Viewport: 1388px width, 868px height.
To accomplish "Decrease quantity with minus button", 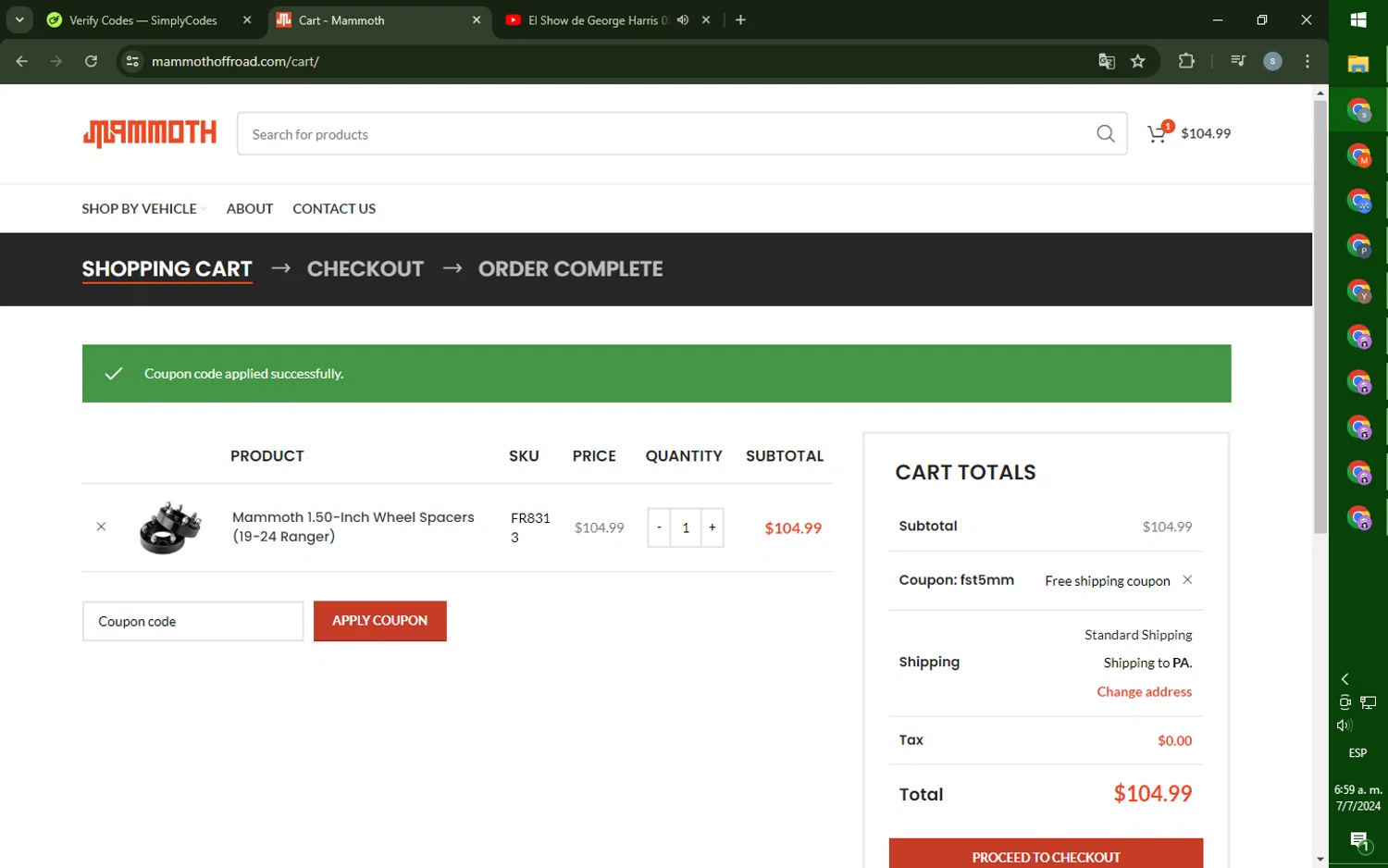I will tap(659, 527).
